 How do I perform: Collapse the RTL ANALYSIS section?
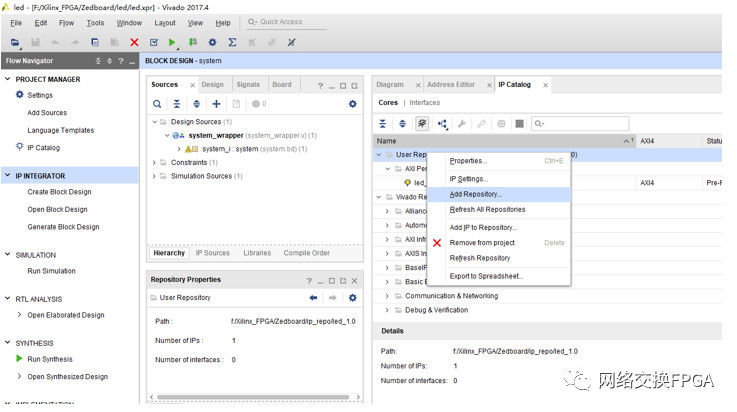tap(8, 298)
